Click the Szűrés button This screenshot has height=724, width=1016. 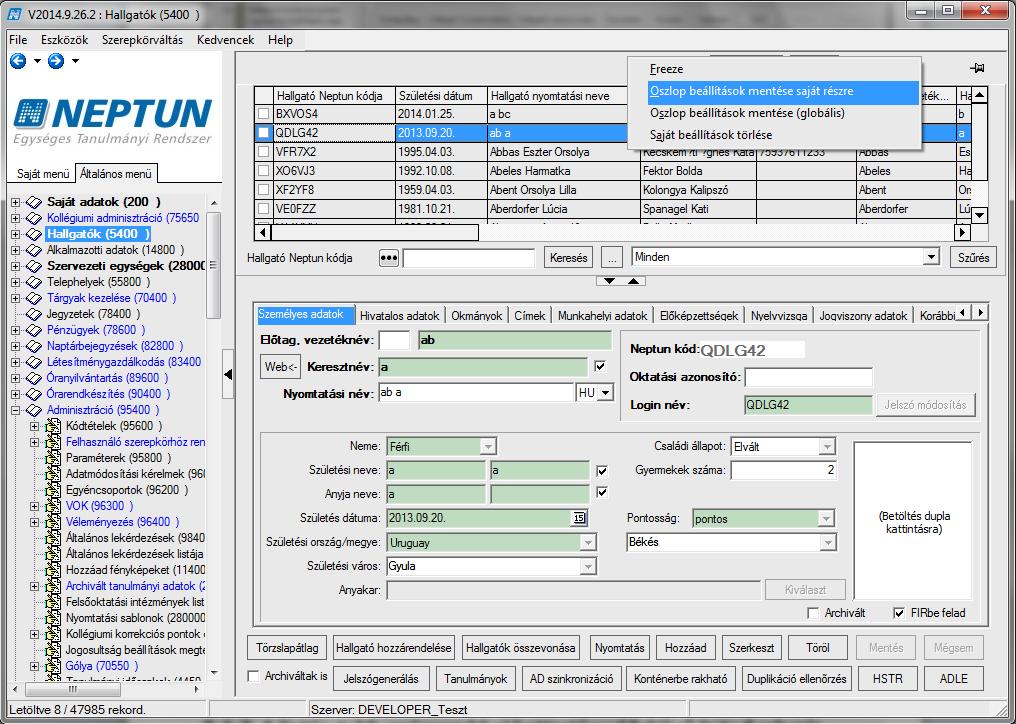coord(973,257)
